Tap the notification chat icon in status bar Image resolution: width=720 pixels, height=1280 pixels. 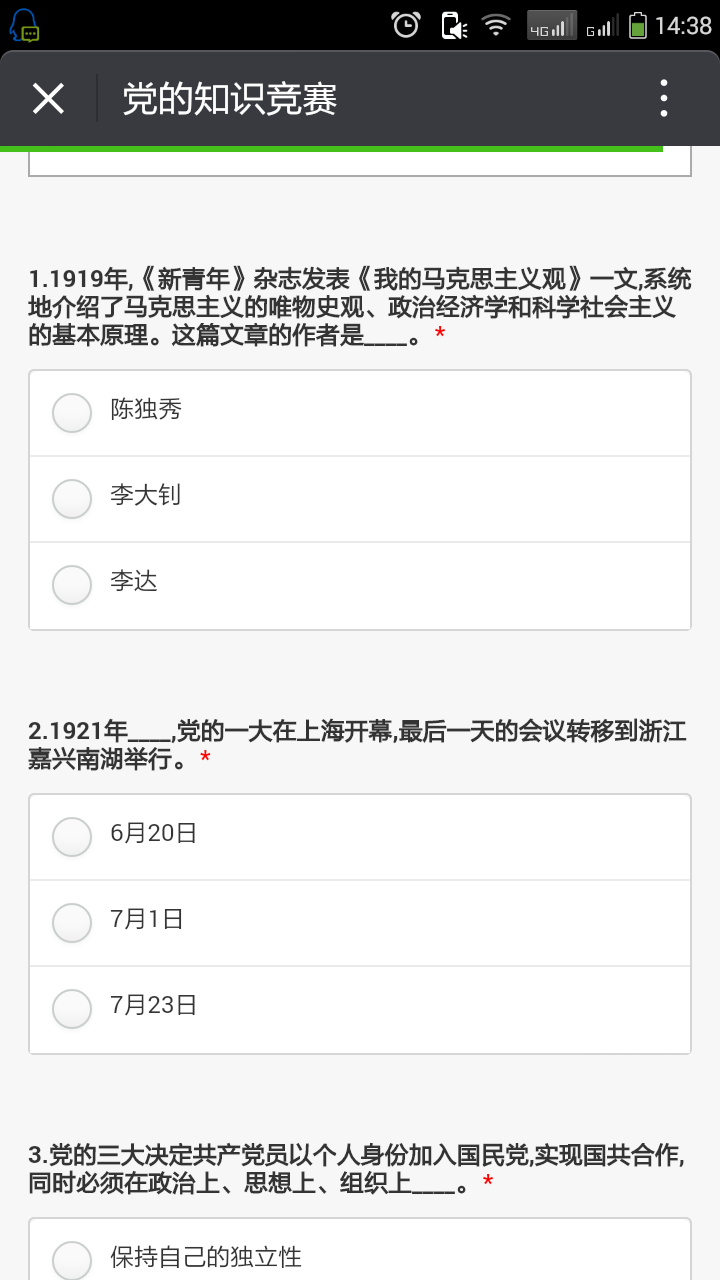point(26,25)
